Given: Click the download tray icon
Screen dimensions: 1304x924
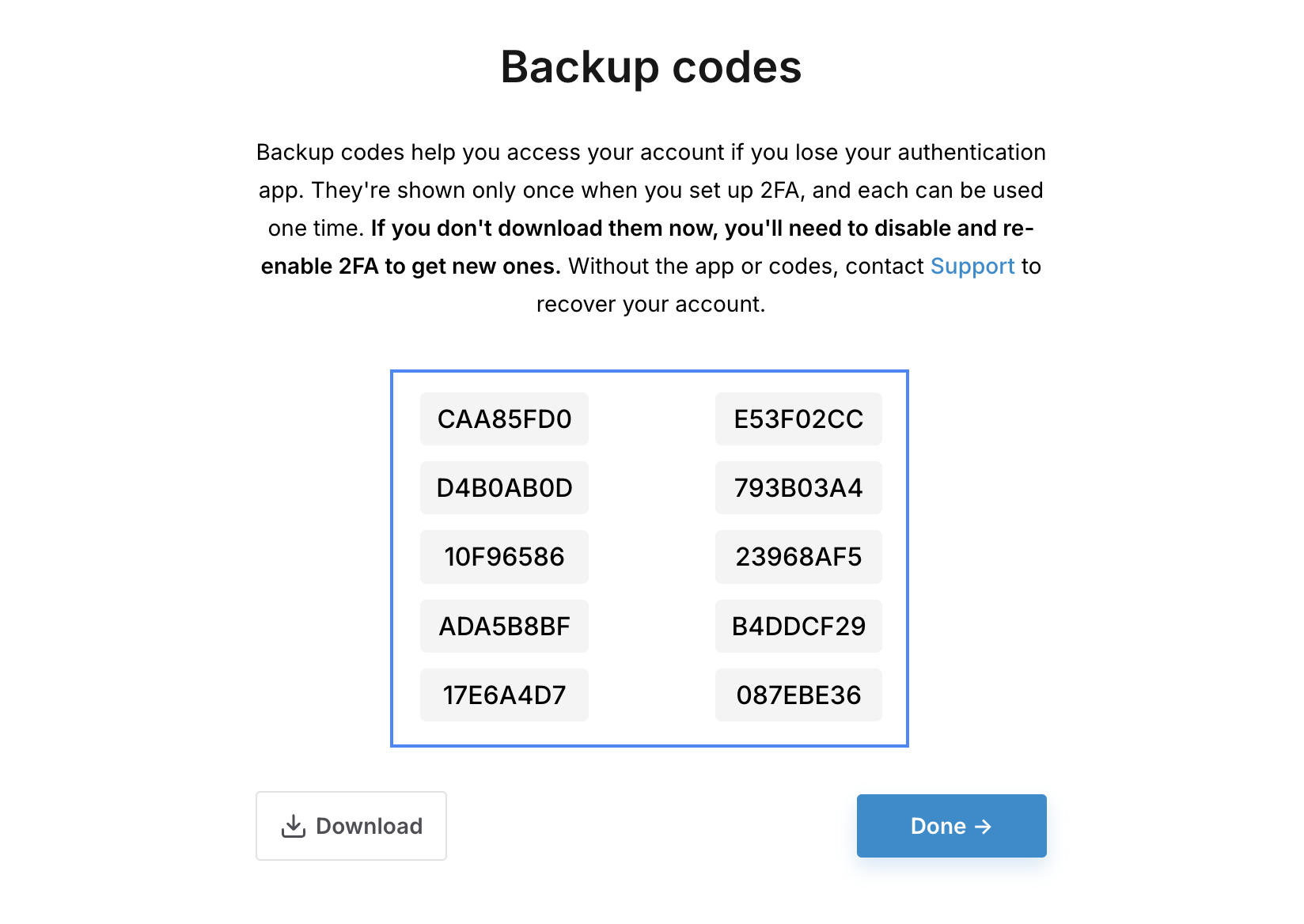Looking at the screenshot, I should point(293,826).
